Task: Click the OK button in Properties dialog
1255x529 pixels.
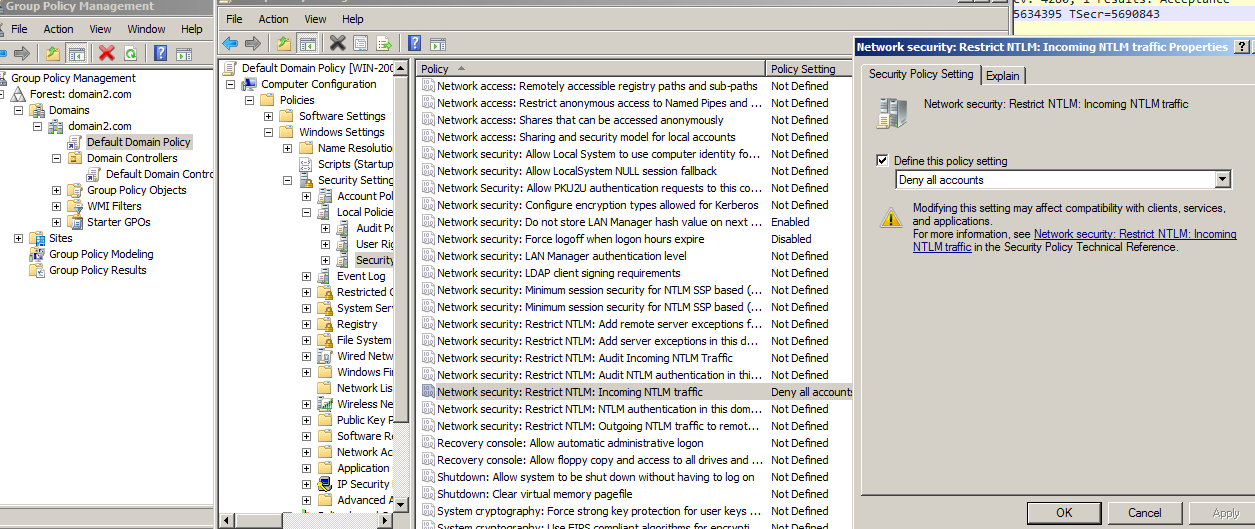Action: 1064,513
